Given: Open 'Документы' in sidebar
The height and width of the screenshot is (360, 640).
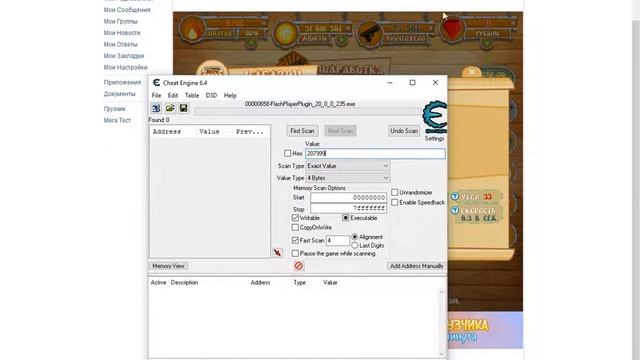Looking at the screenshot, I should (x=119, y=94).
